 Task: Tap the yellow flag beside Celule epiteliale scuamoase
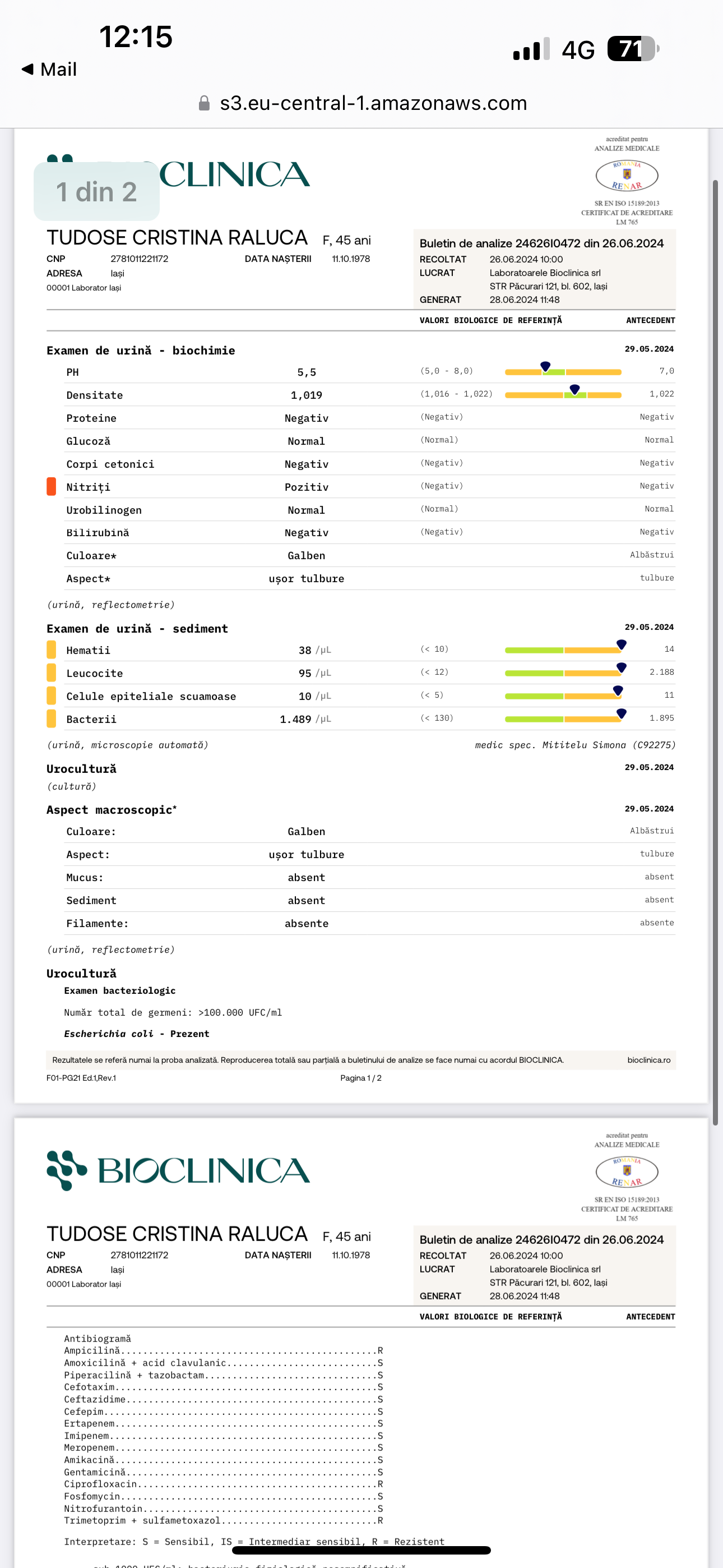point(51,696)
